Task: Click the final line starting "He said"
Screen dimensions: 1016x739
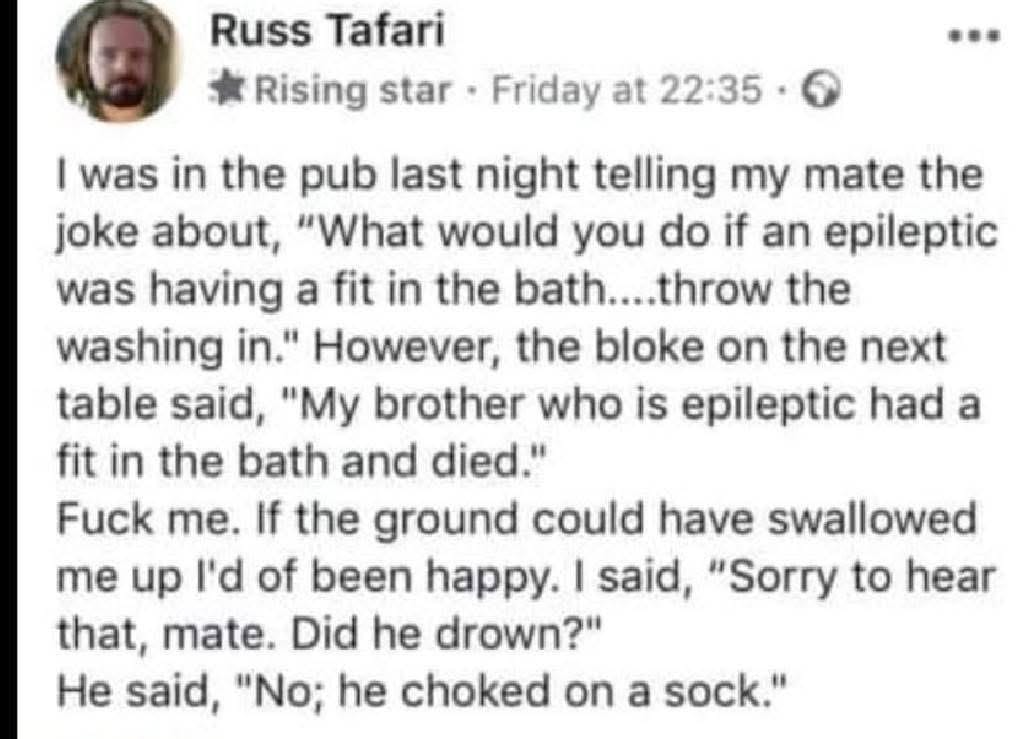Action: 422,692
